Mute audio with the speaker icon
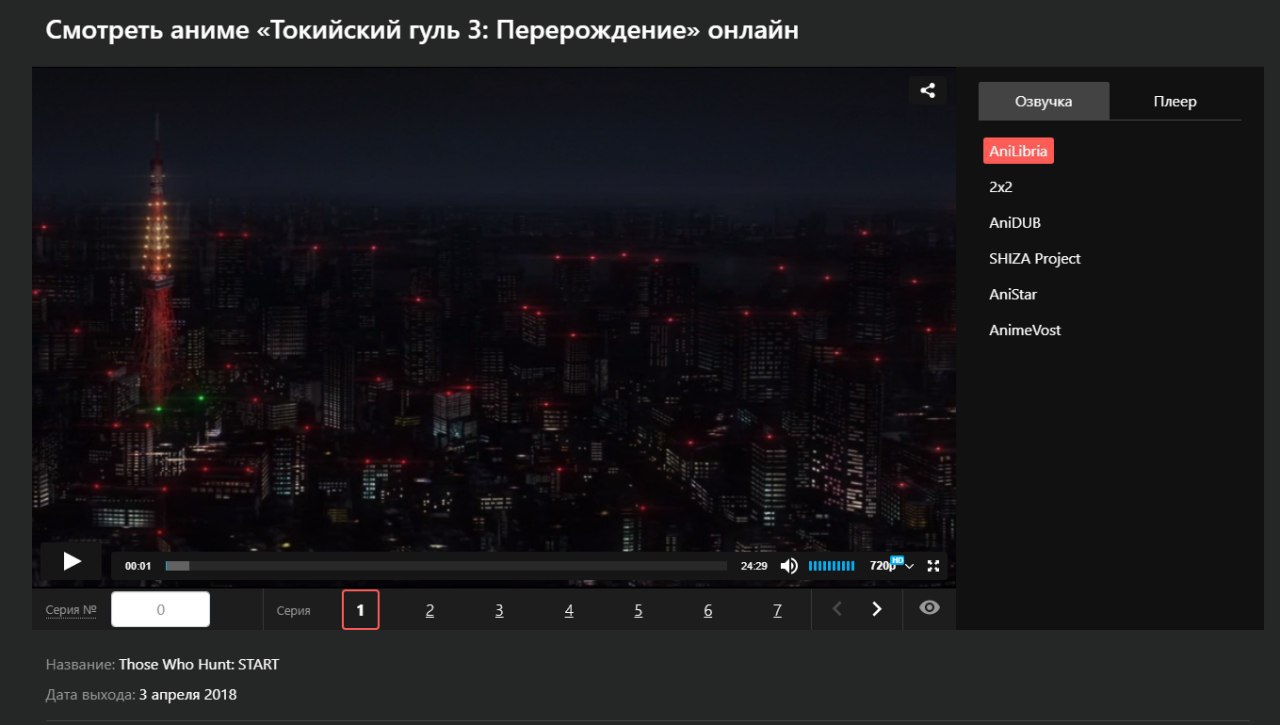This screenshot has height=725, width=1280. click(x=789, y=566)
